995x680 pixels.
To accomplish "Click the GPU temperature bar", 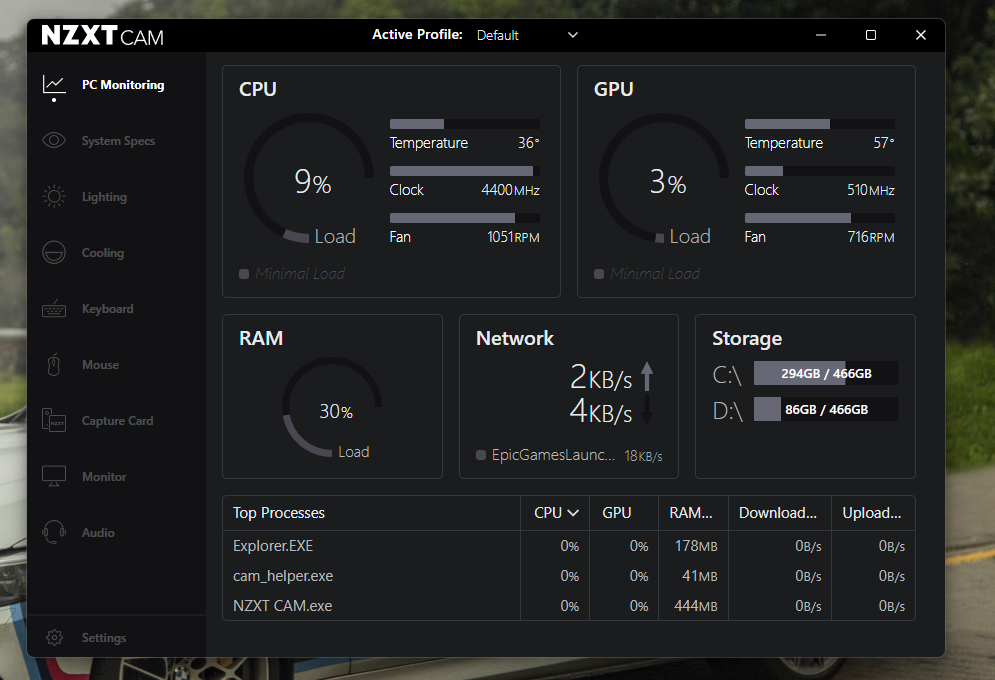I will coord(820,124).
